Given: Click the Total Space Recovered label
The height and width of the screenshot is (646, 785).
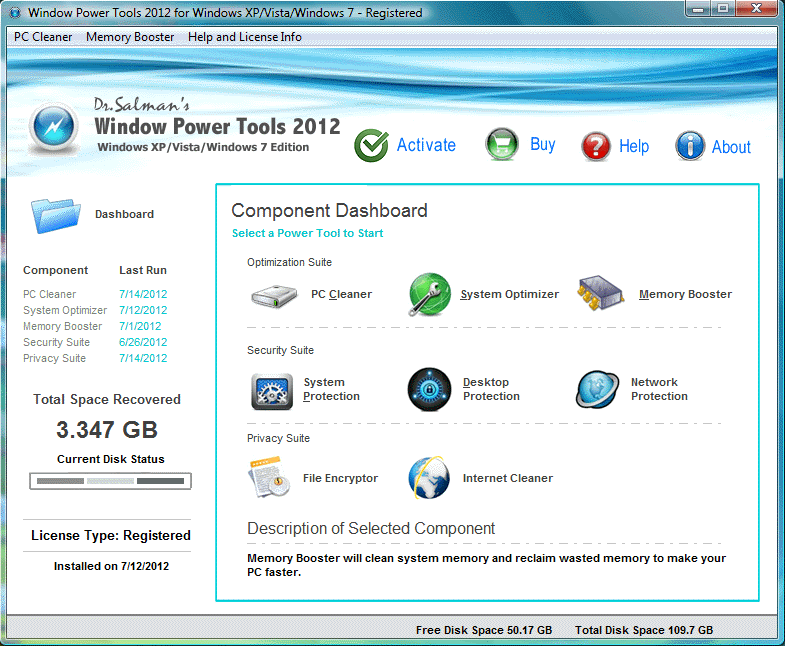Looking at the screenshot, I should [107, 400].
